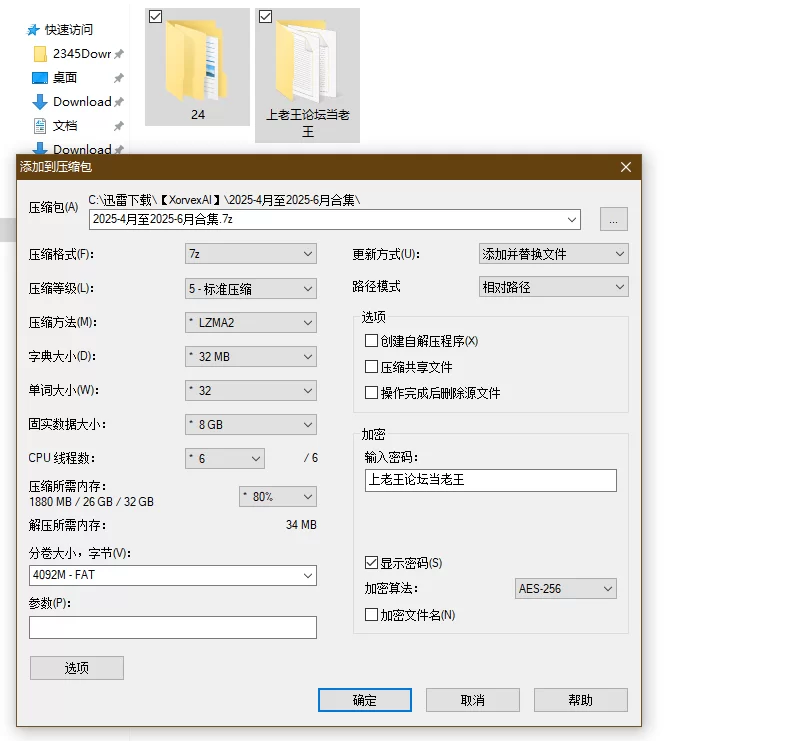Open 快速访问 in the sidebar
This screenshot has width=790, height=741.
click(x=69, y=30)
